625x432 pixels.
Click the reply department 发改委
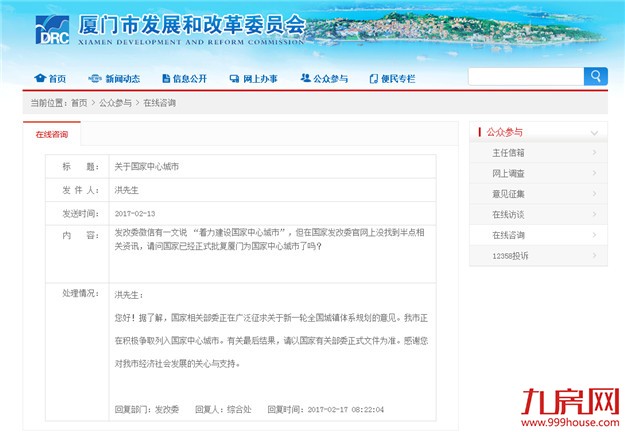tap(167, 409)
